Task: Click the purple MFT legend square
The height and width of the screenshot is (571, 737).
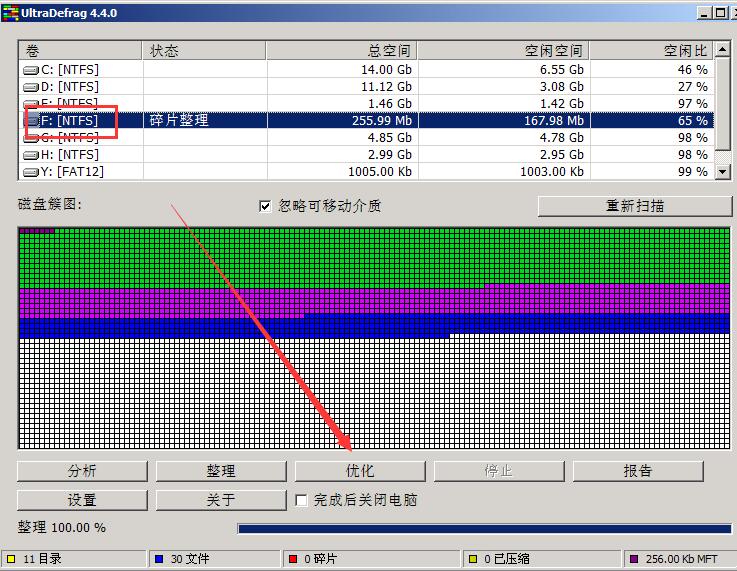Action: [x=634, y=559]
